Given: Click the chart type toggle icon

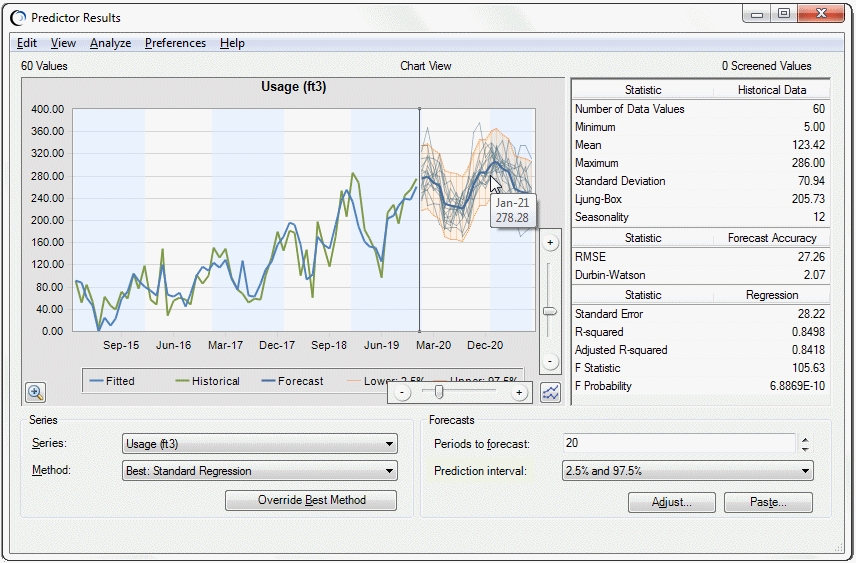Looking at the screenshot, I should (x=550, y=392).
